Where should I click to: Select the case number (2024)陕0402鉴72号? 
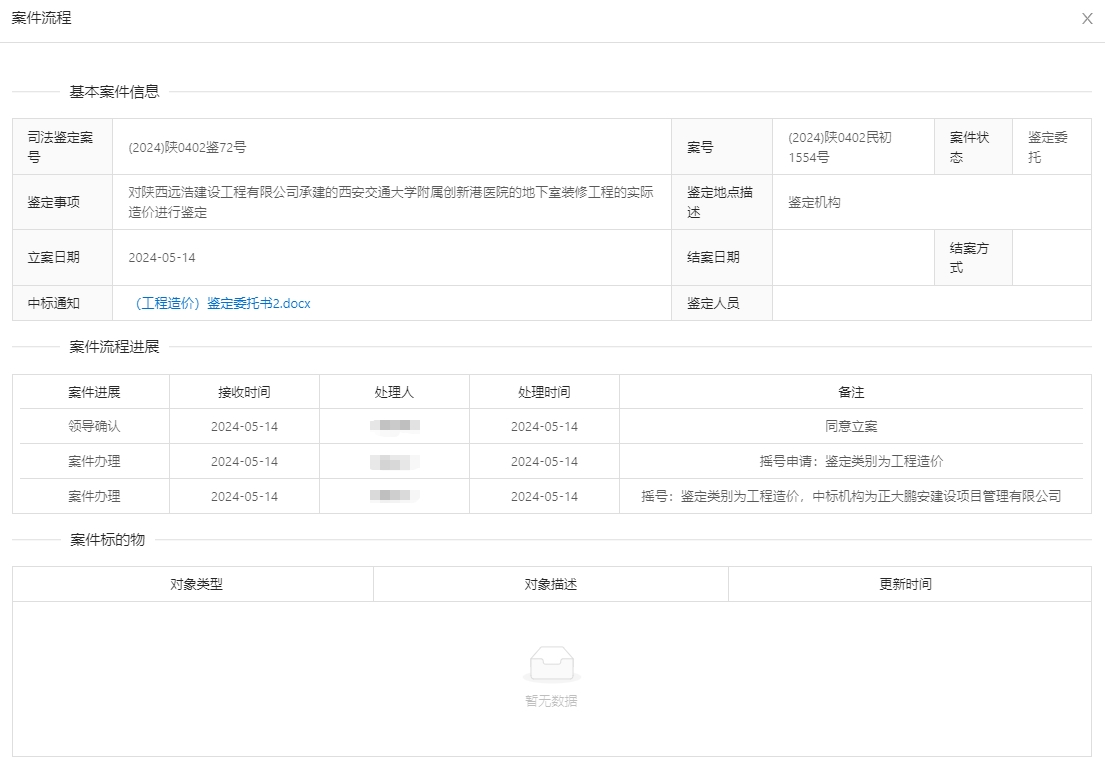pos(187,147)
